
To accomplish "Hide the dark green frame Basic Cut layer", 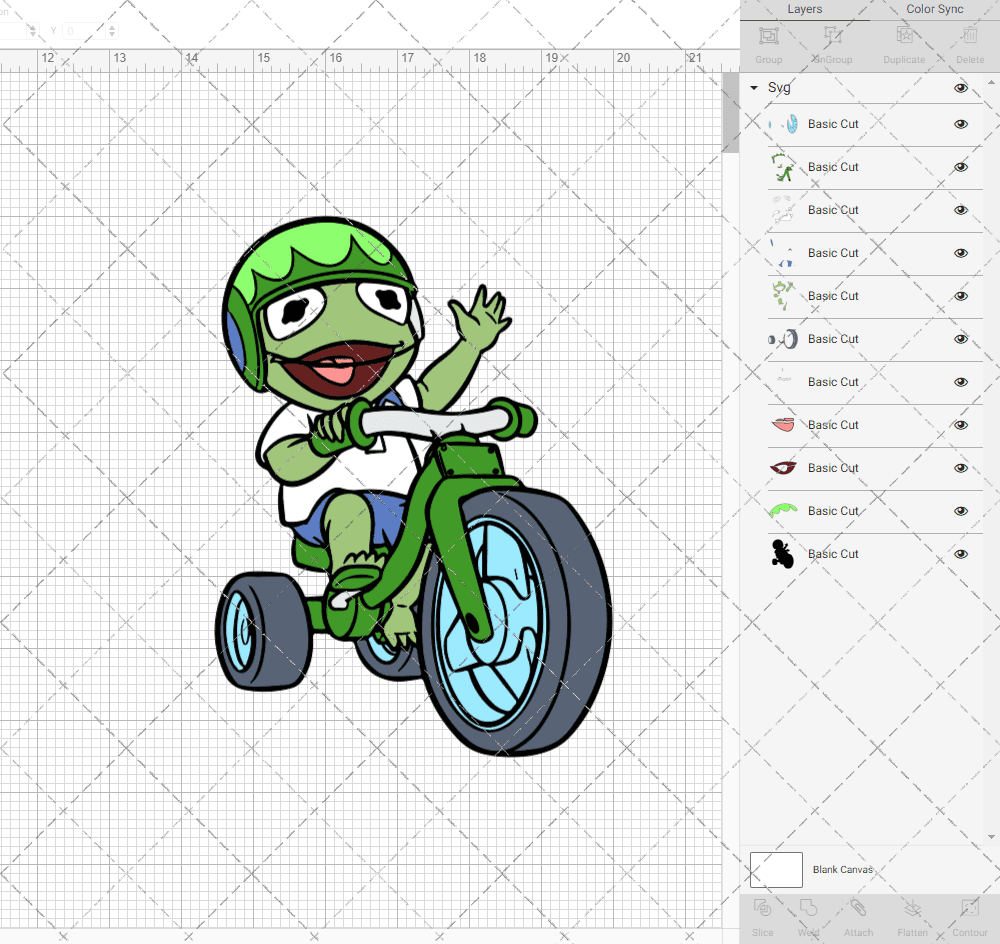I will [x=960, y=167].
